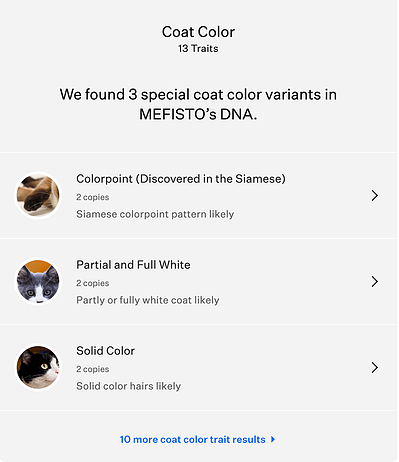399x462 pixels.
Task: Click the 2 copies label under Colorpoint
Action: (93, 197)
